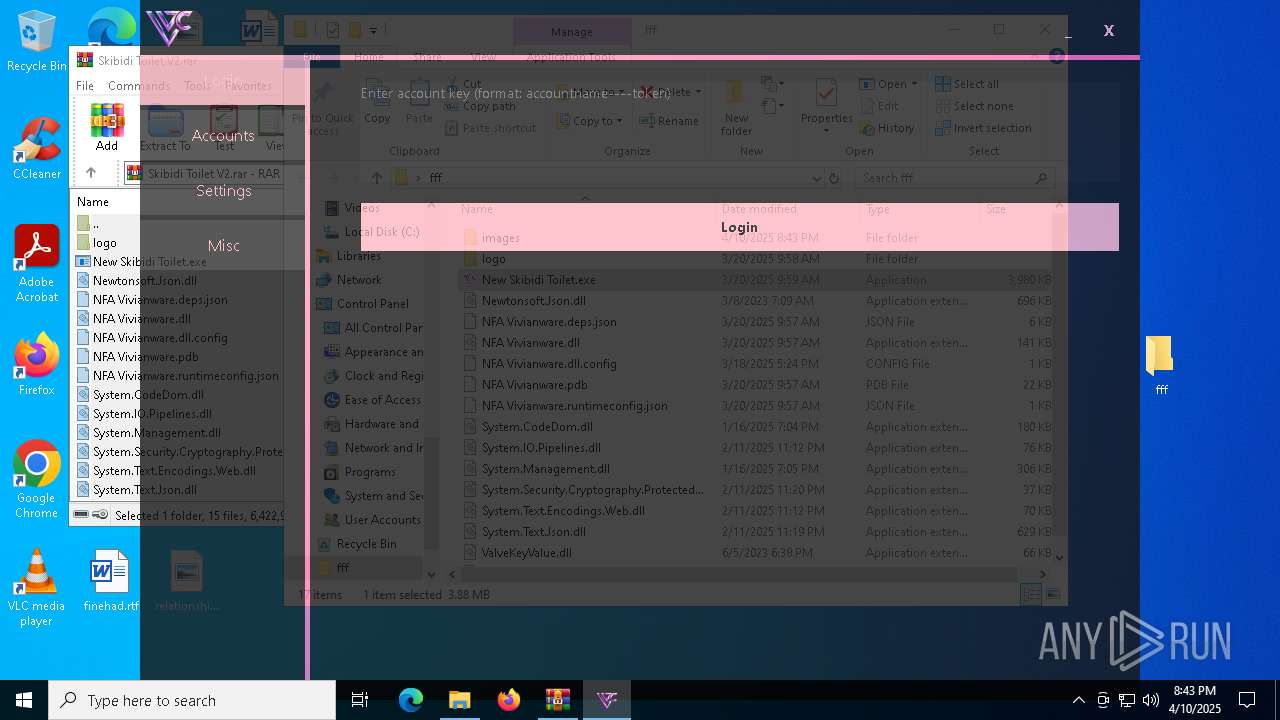This screenshot has width=1280, height=720.
Task: Open Explorer address bar history dropdown
Action: (817, 178)
